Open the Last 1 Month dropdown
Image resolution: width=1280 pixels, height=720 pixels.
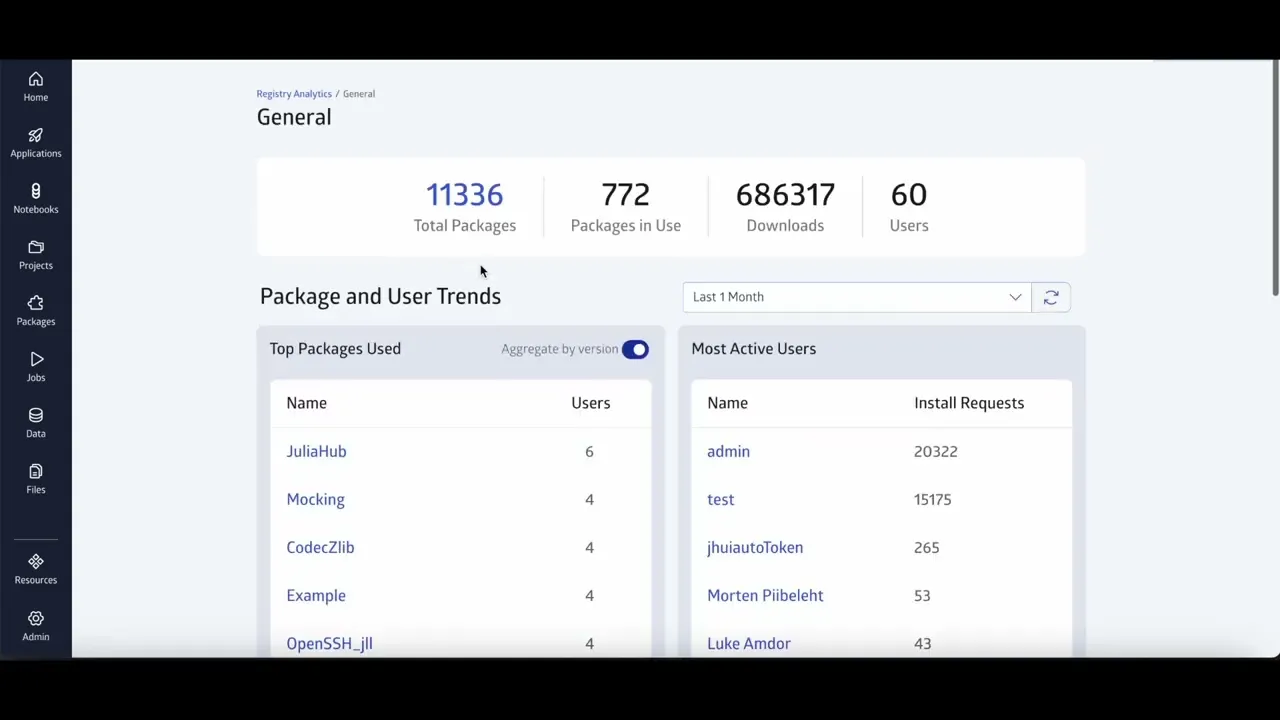[857, 297]
